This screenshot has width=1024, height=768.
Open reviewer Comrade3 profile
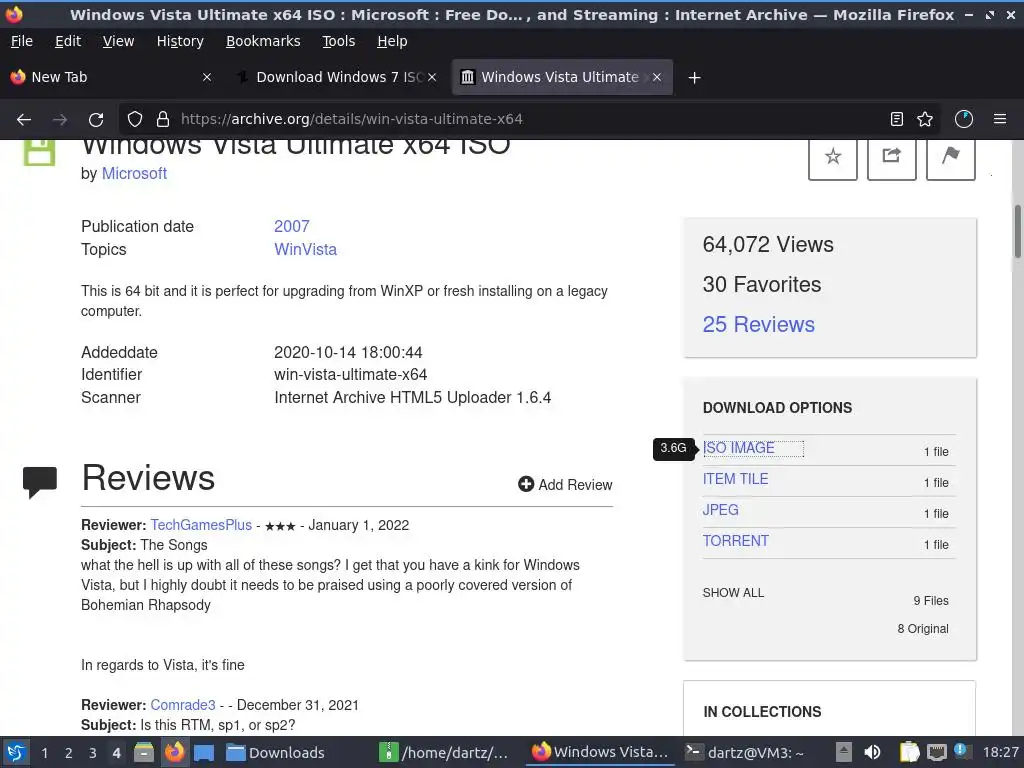click(182, 705)
